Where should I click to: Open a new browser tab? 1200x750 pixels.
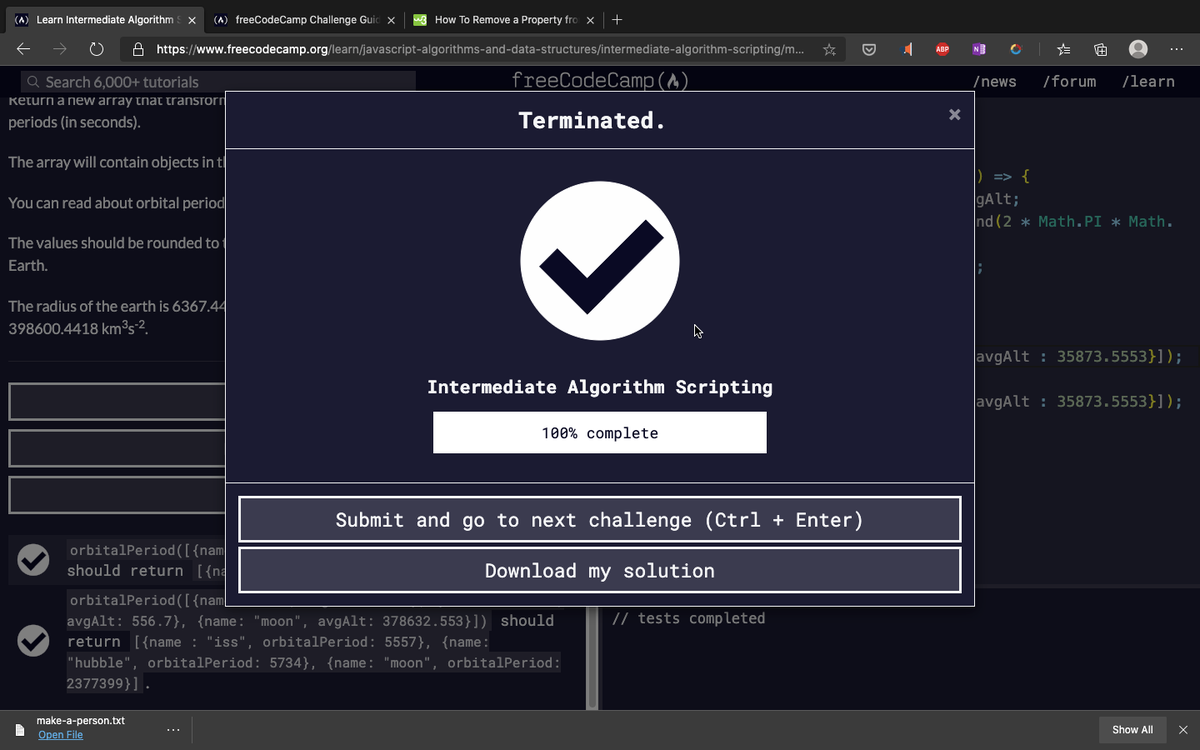[x=618, y=20]
